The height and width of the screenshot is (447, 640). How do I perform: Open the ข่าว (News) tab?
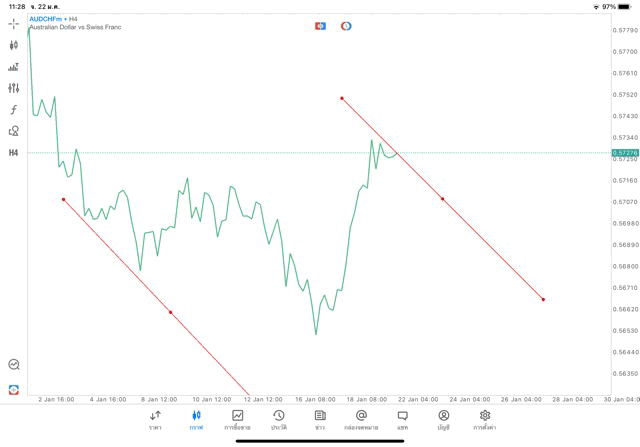[320, 420]
